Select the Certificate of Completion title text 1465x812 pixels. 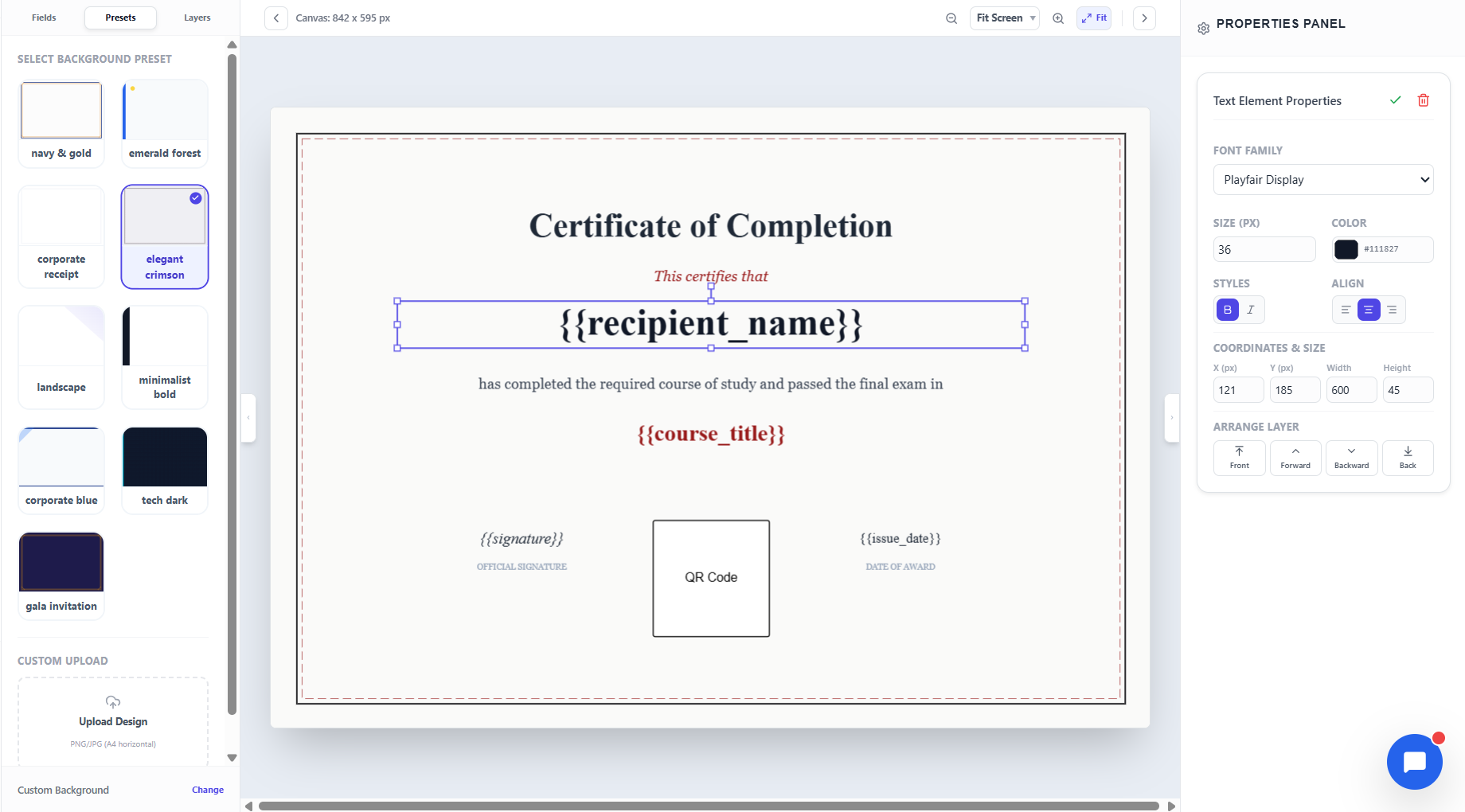point(711,226)
